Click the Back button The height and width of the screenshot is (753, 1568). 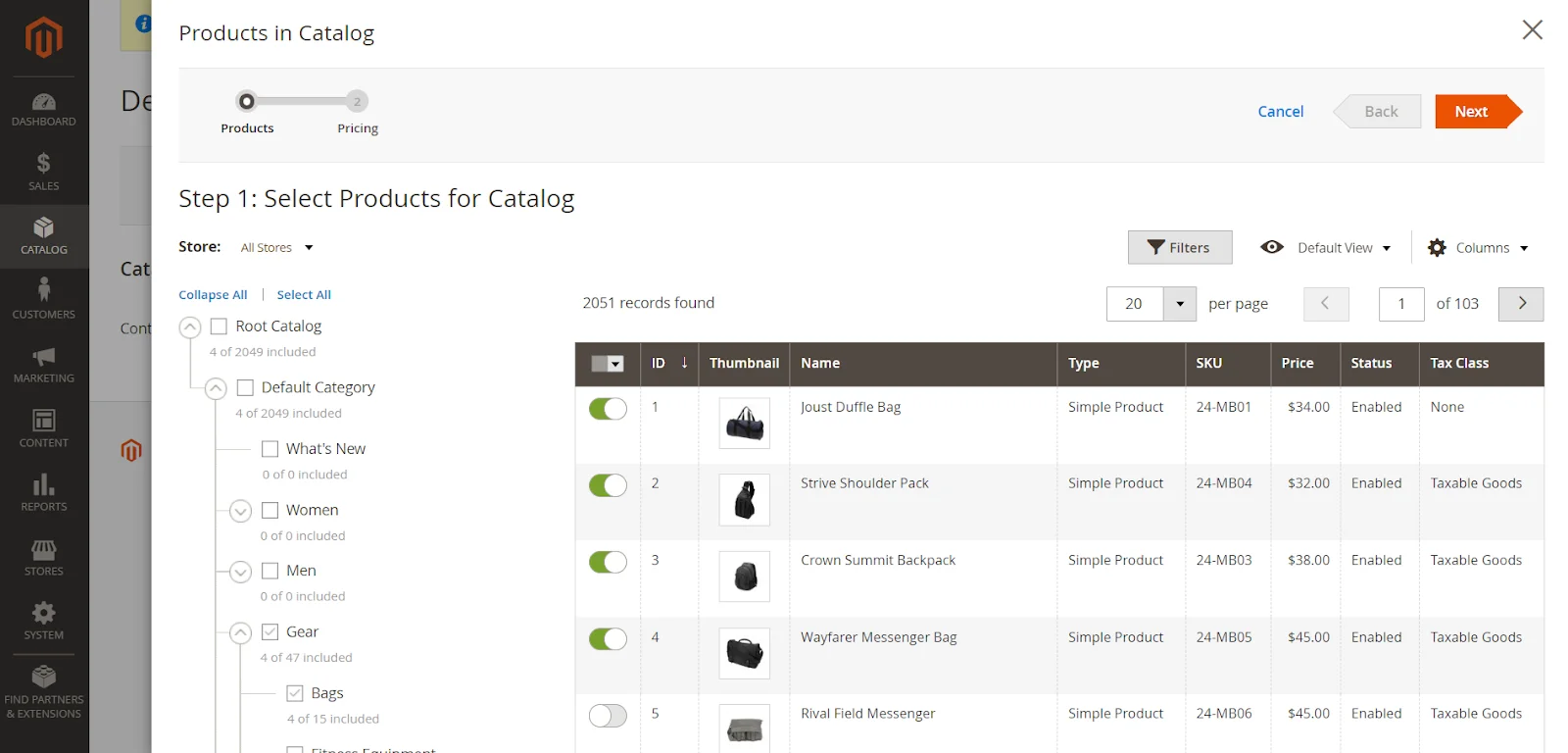pyautogui.click(x=1378, y=112)
